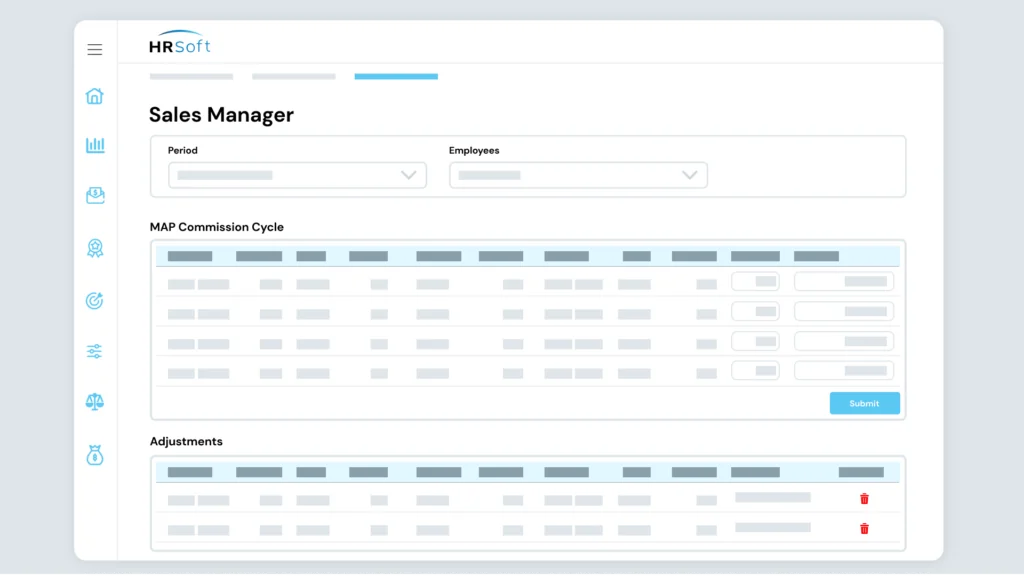Screen dimensions: 1024x576
Task: Click the Period field label
Action: pos(183,150)
